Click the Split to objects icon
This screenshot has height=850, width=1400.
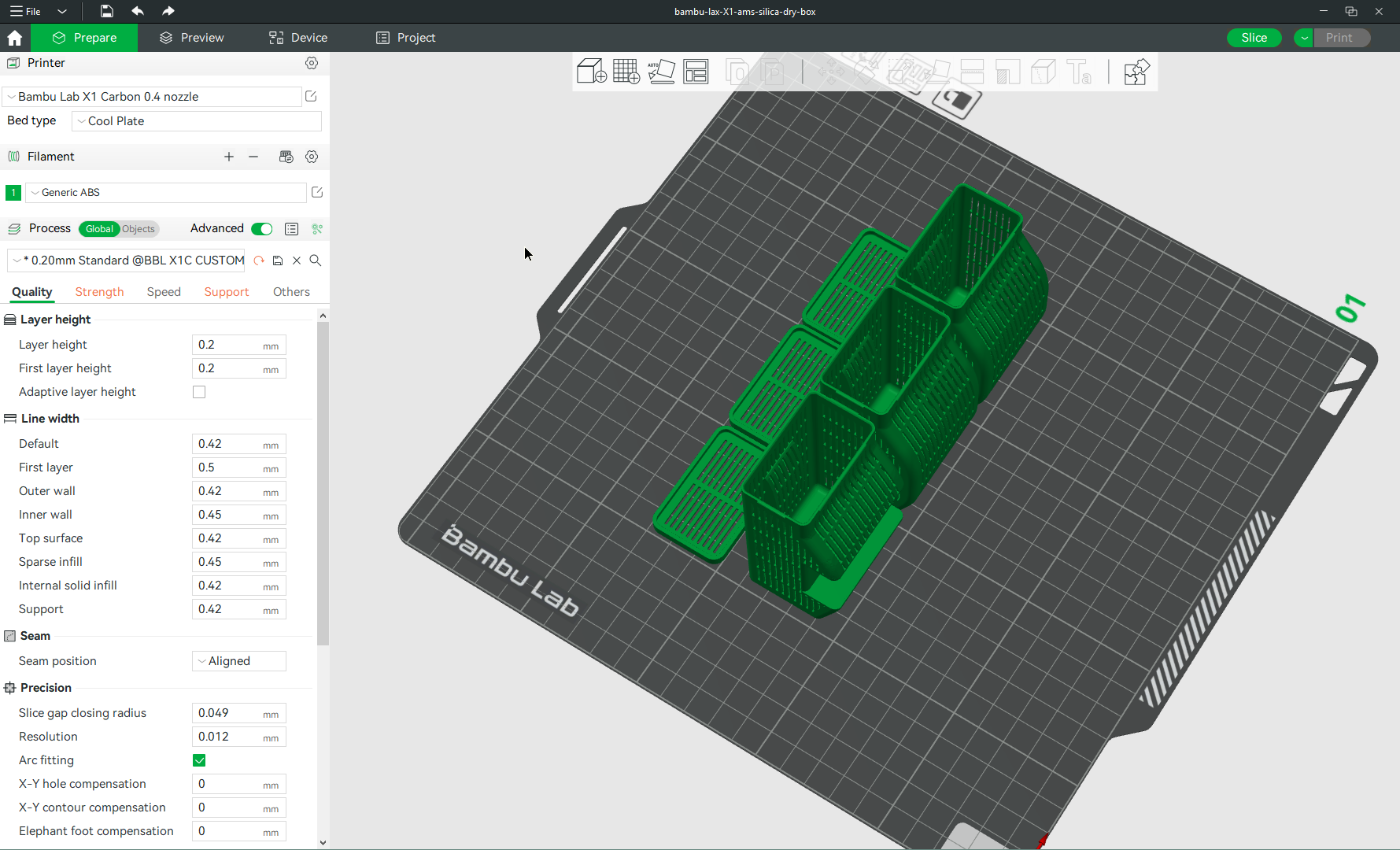pos(737,72)
